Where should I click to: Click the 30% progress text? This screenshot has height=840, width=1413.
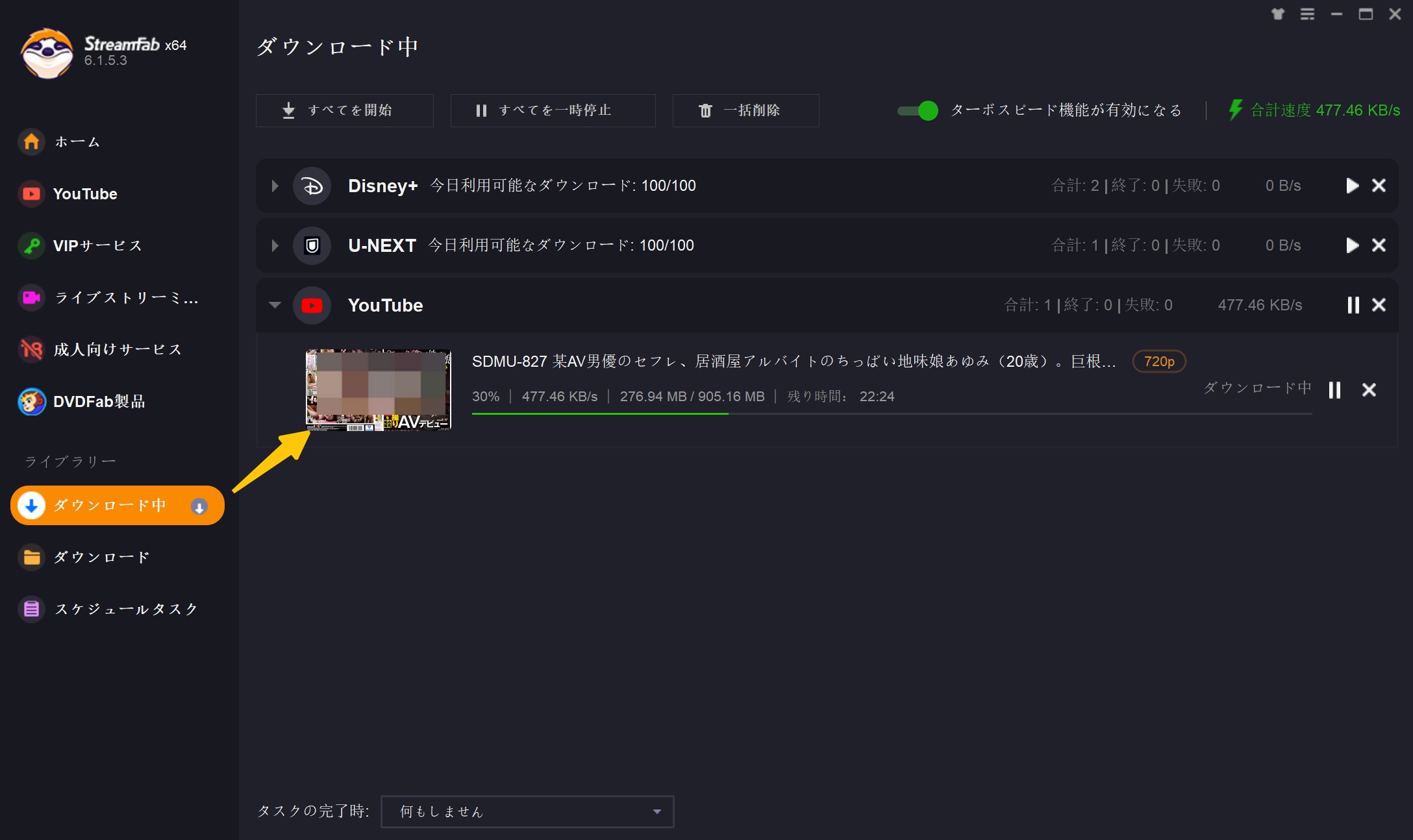click(486, 397)
